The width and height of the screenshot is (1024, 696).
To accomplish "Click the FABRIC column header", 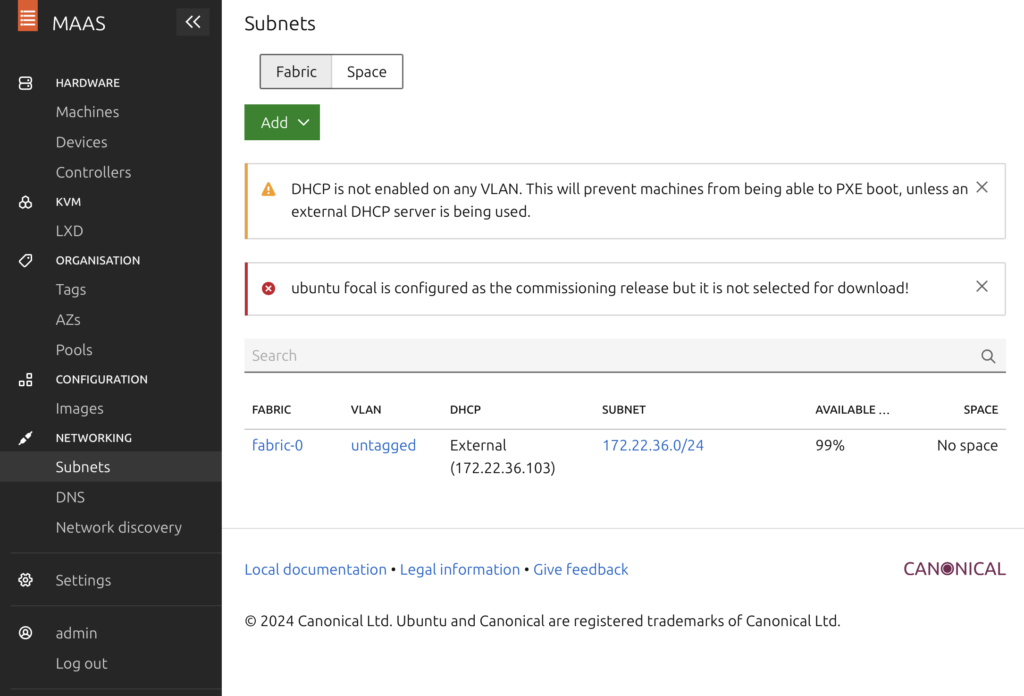I will click(272, 409).
